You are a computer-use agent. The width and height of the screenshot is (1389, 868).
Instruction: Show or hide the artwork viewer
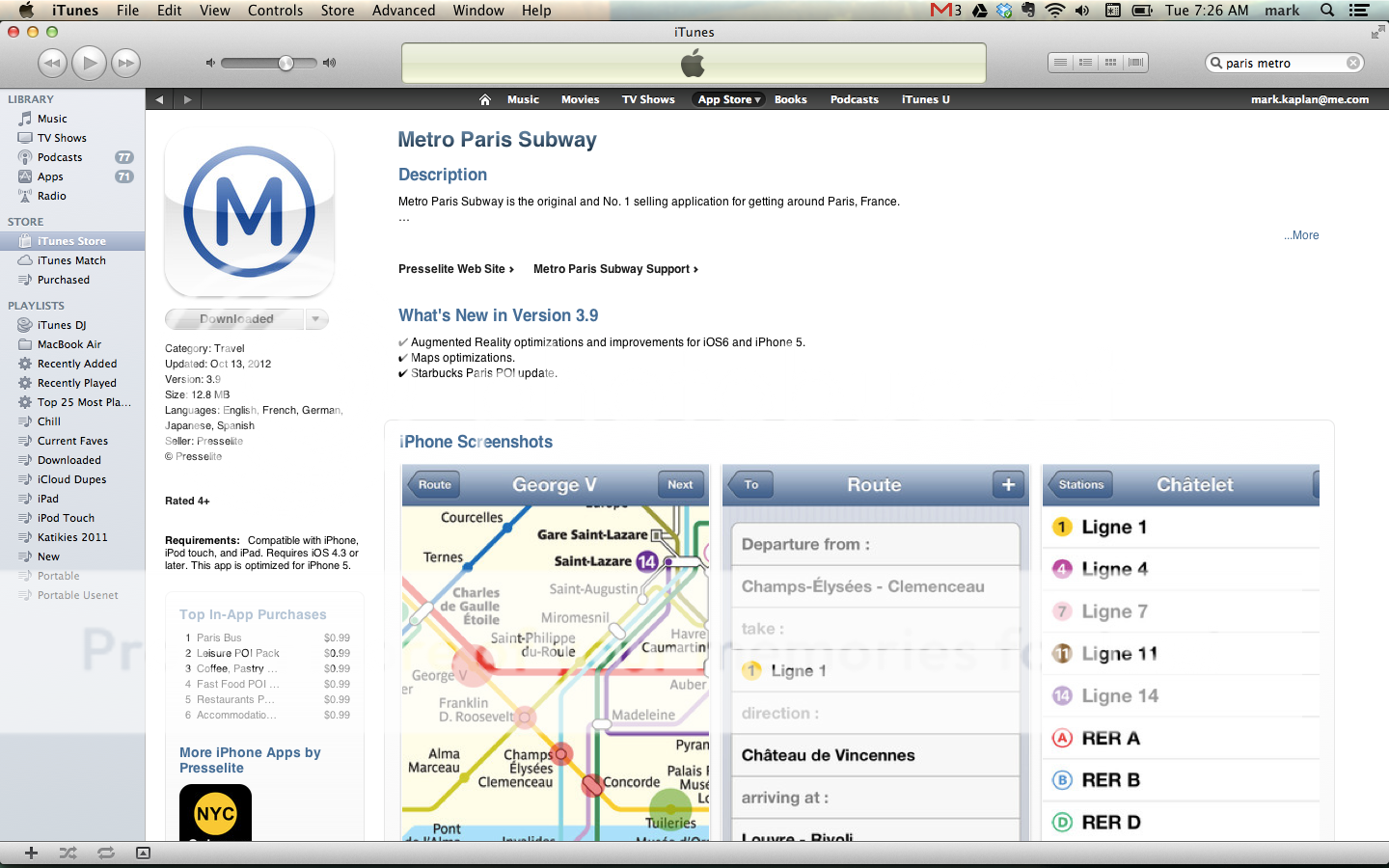(143, 853)
